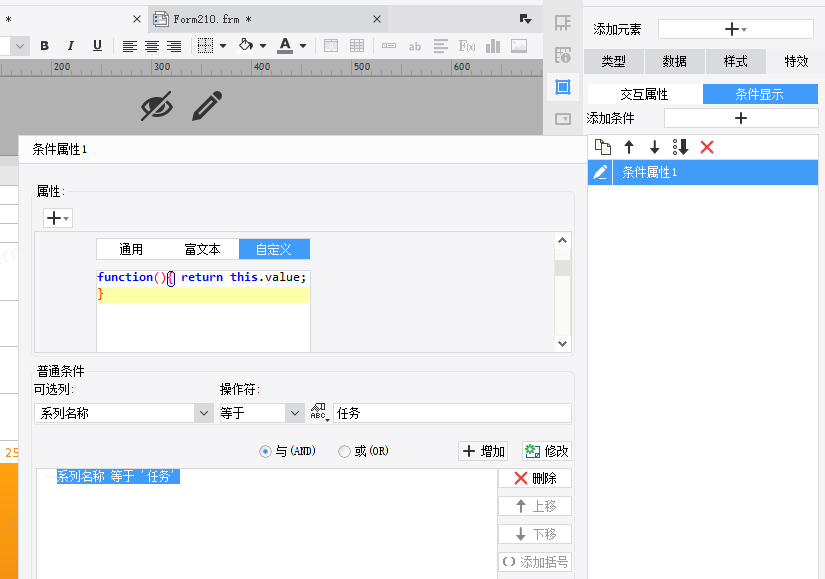Center-align the cell text
The image size is (825, 579).
[x=152, y=46]
